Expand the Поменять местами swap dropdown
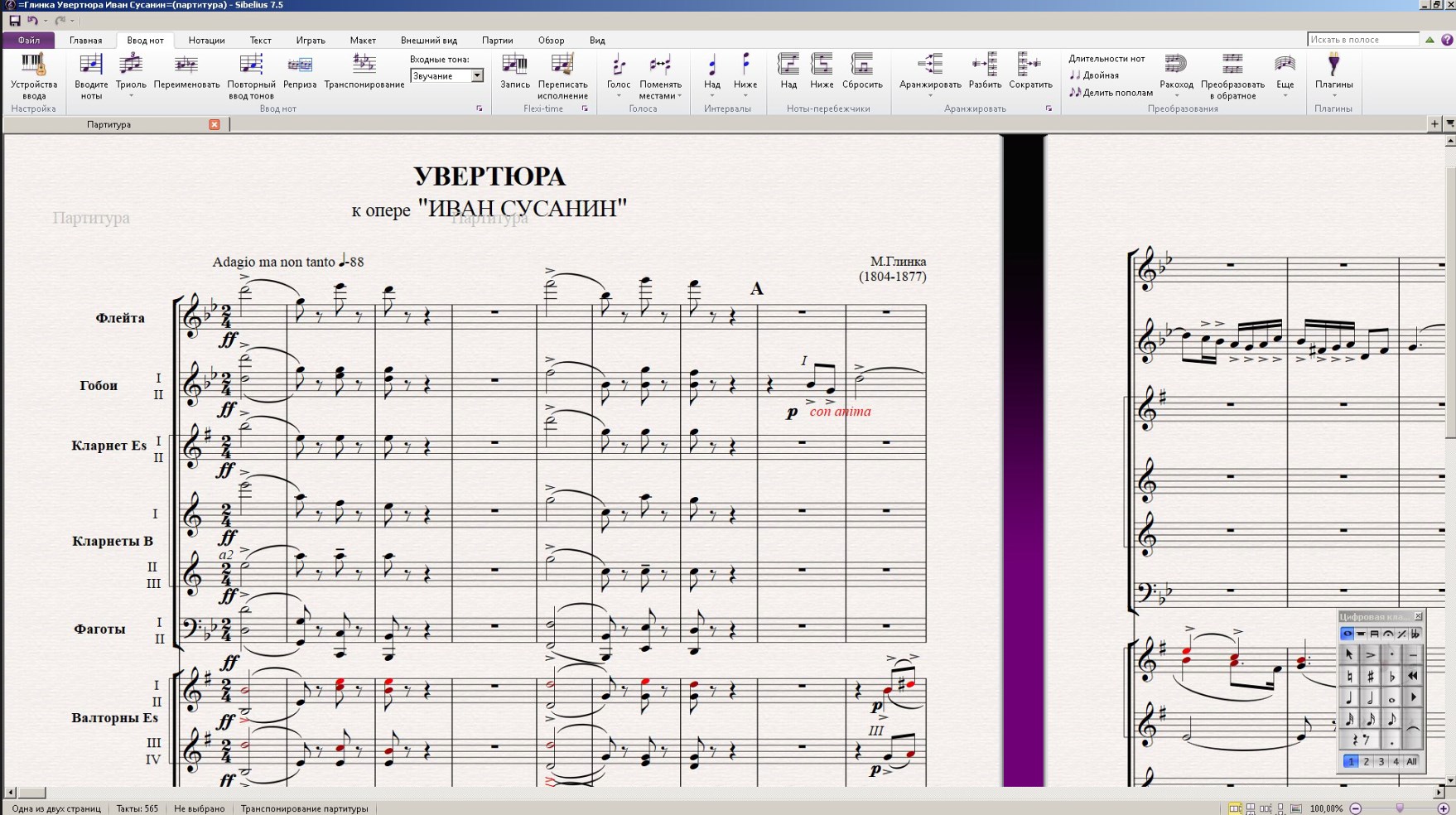Viewport: 1456px width, 815px height. pos(679,96)
